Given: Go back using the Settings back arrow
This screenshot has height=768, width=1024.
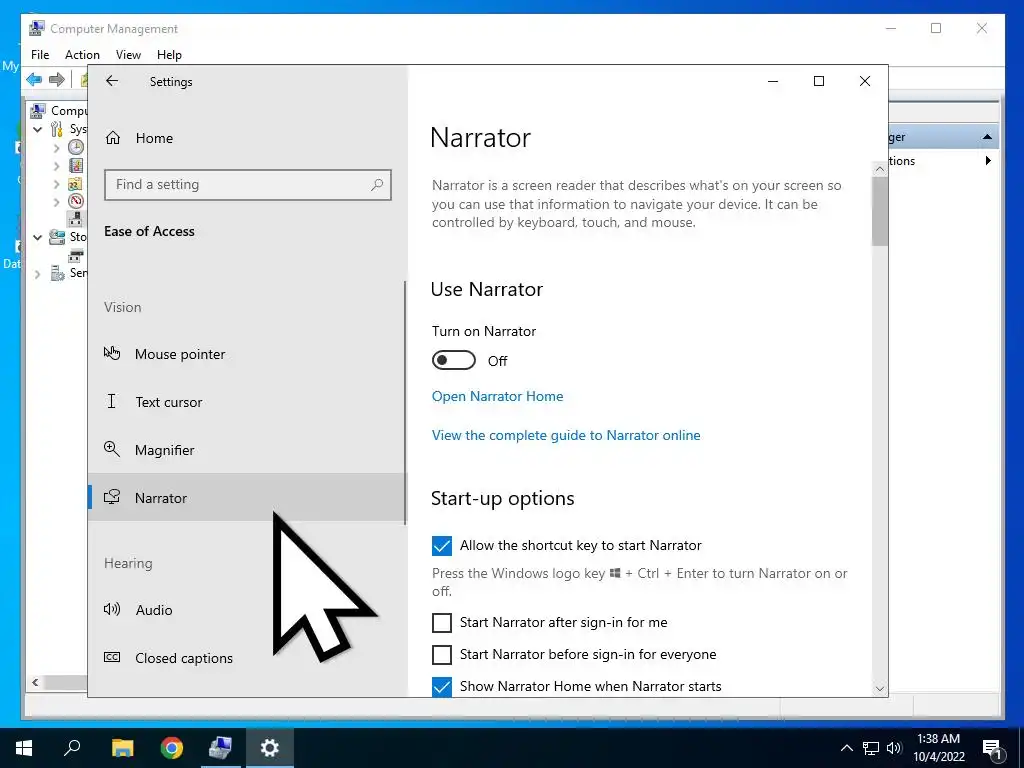Looking at the screenshot, I should 112,81.
